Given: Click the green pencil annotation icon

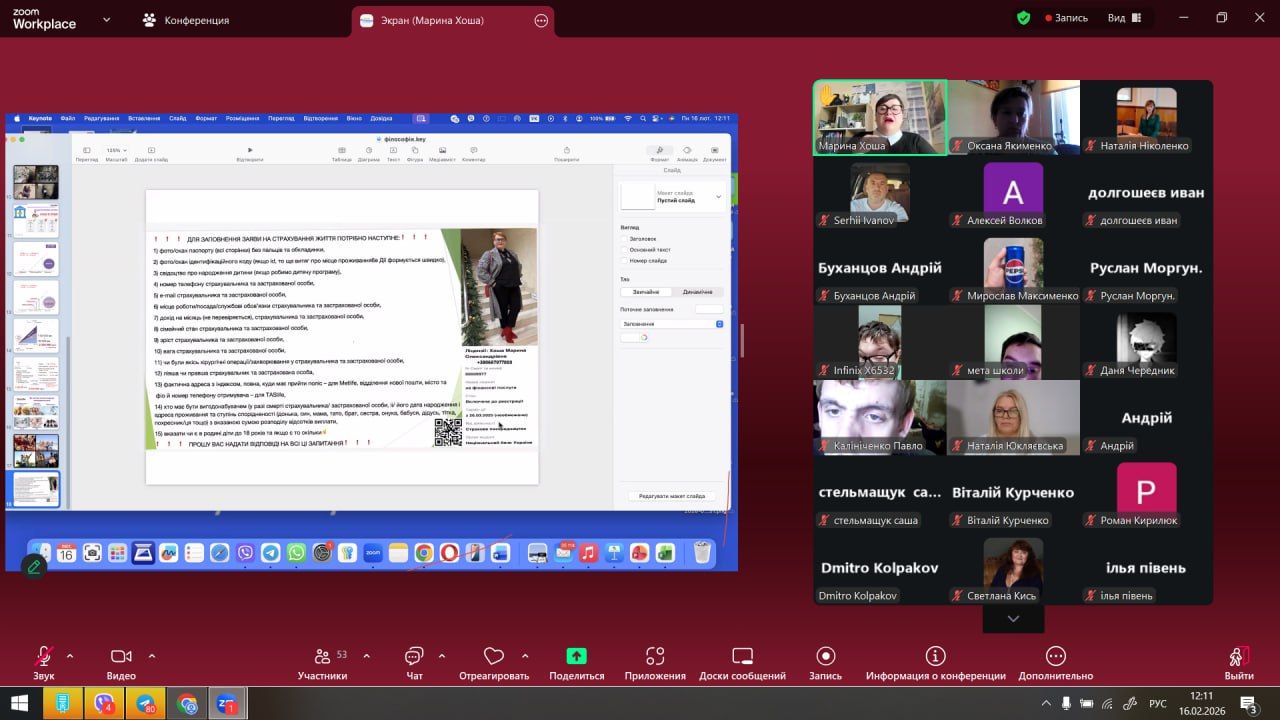Looking at the screenshot, I should coord(34,567).
